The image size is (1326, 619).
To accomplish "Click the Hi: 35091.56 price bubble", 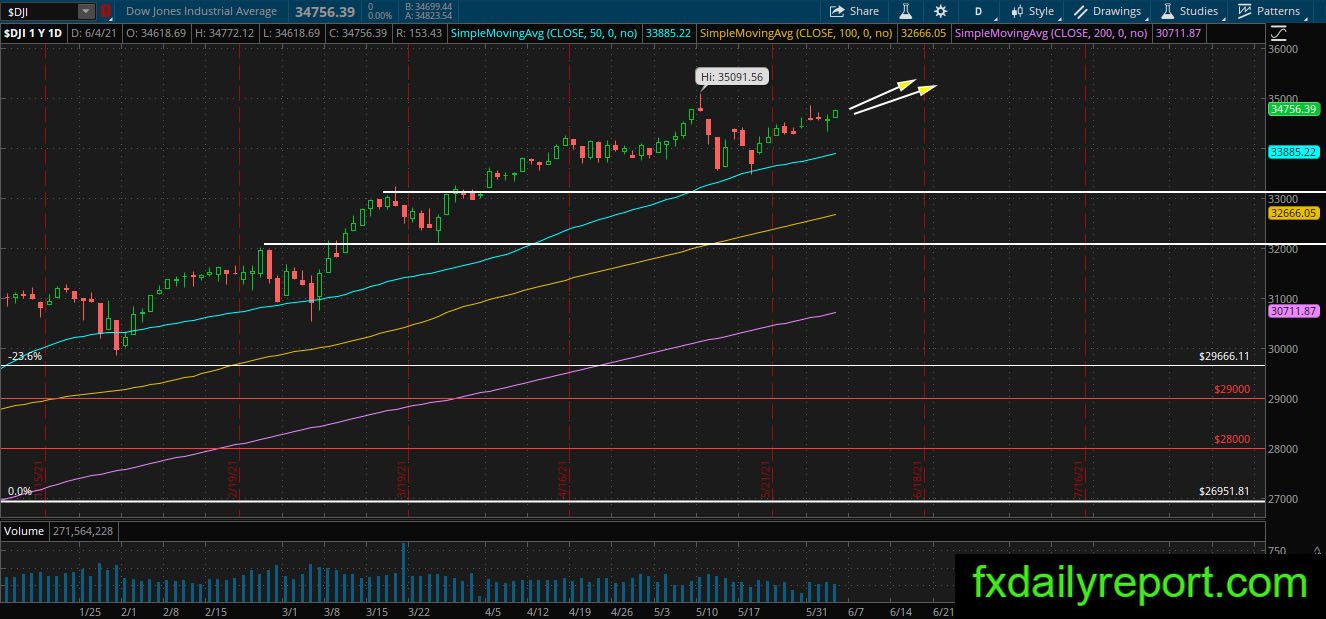I will click(x=732, y=76).
